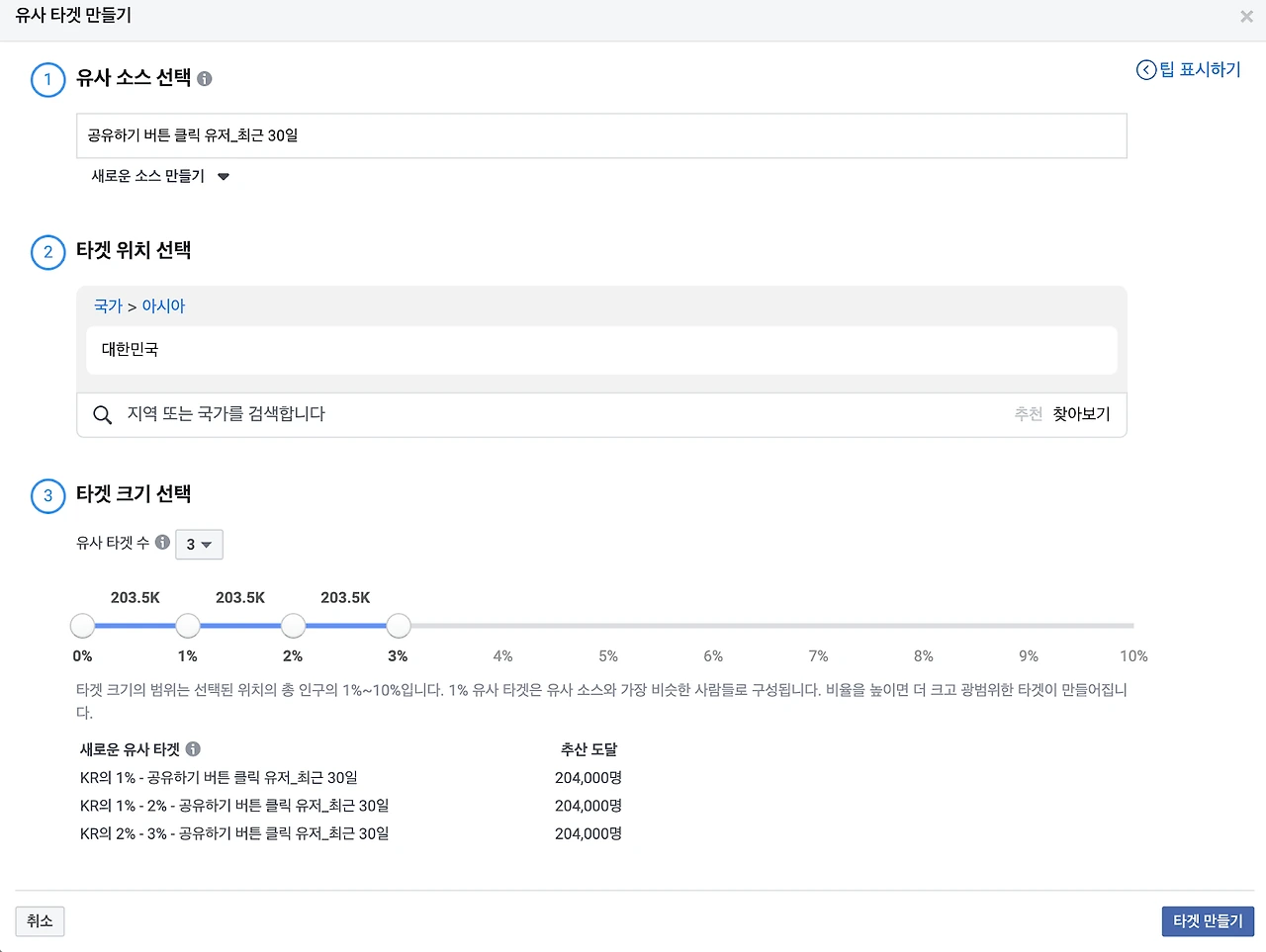Screen dimensions: 1266x952
Task: Open the 유사 타겟 수 dropdown showing 3
Action: coord(199,544)
